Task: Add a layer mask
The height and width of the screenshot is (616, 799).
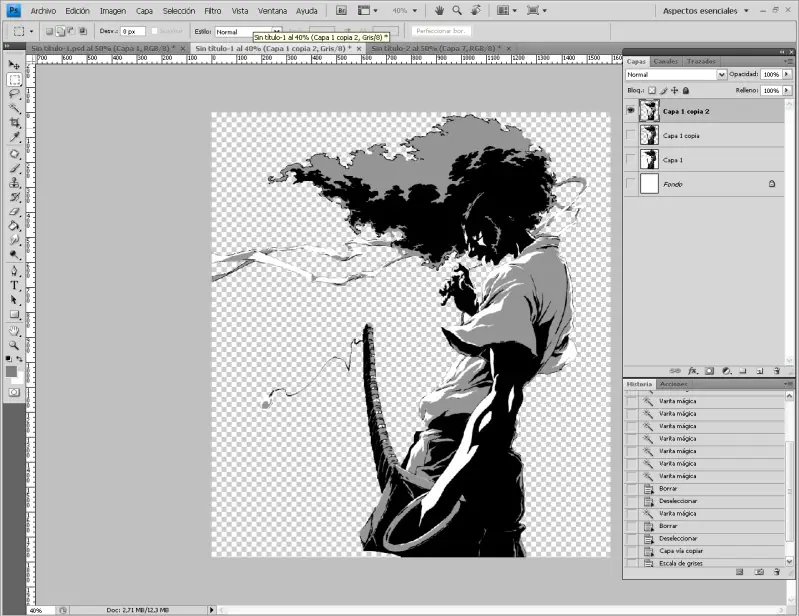Action: point(709,371)
